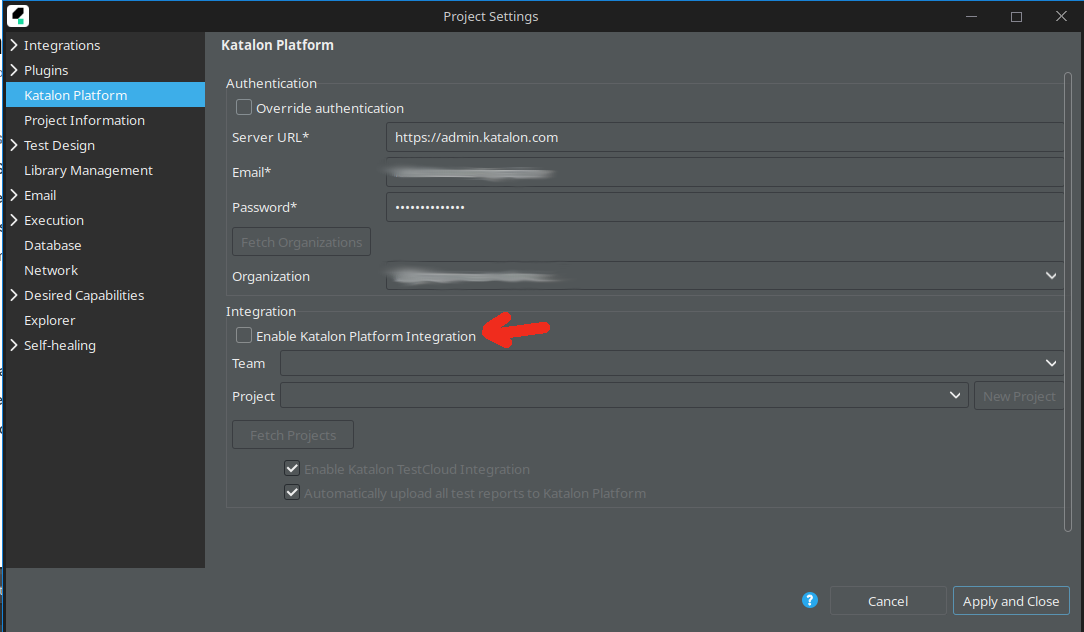The width and height of the screenshot is (1084, 632).
Task: Uncheck automatic upload of test reports
Action: tap(292, 492)
